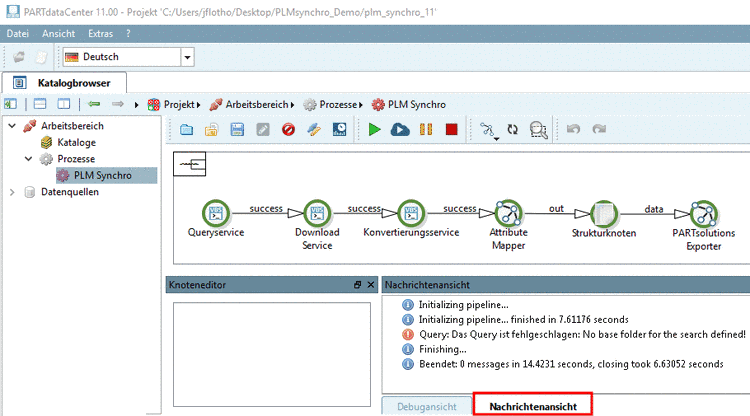Image resolution: width=750 pixels, height=416 pixels.
Task: Click the zoom selection magnifier icon
Action: coord(539,130)
